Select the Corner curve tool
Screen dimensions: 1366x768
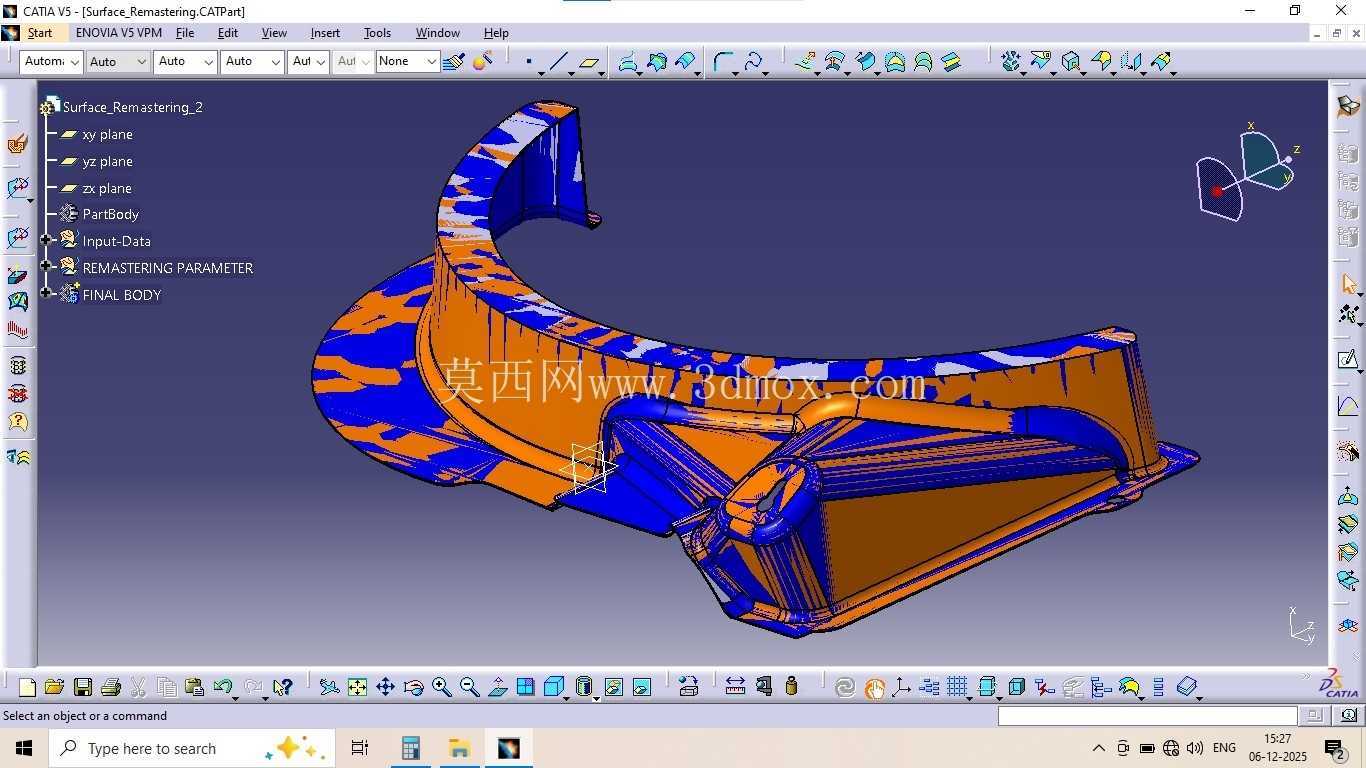(723, 62)
